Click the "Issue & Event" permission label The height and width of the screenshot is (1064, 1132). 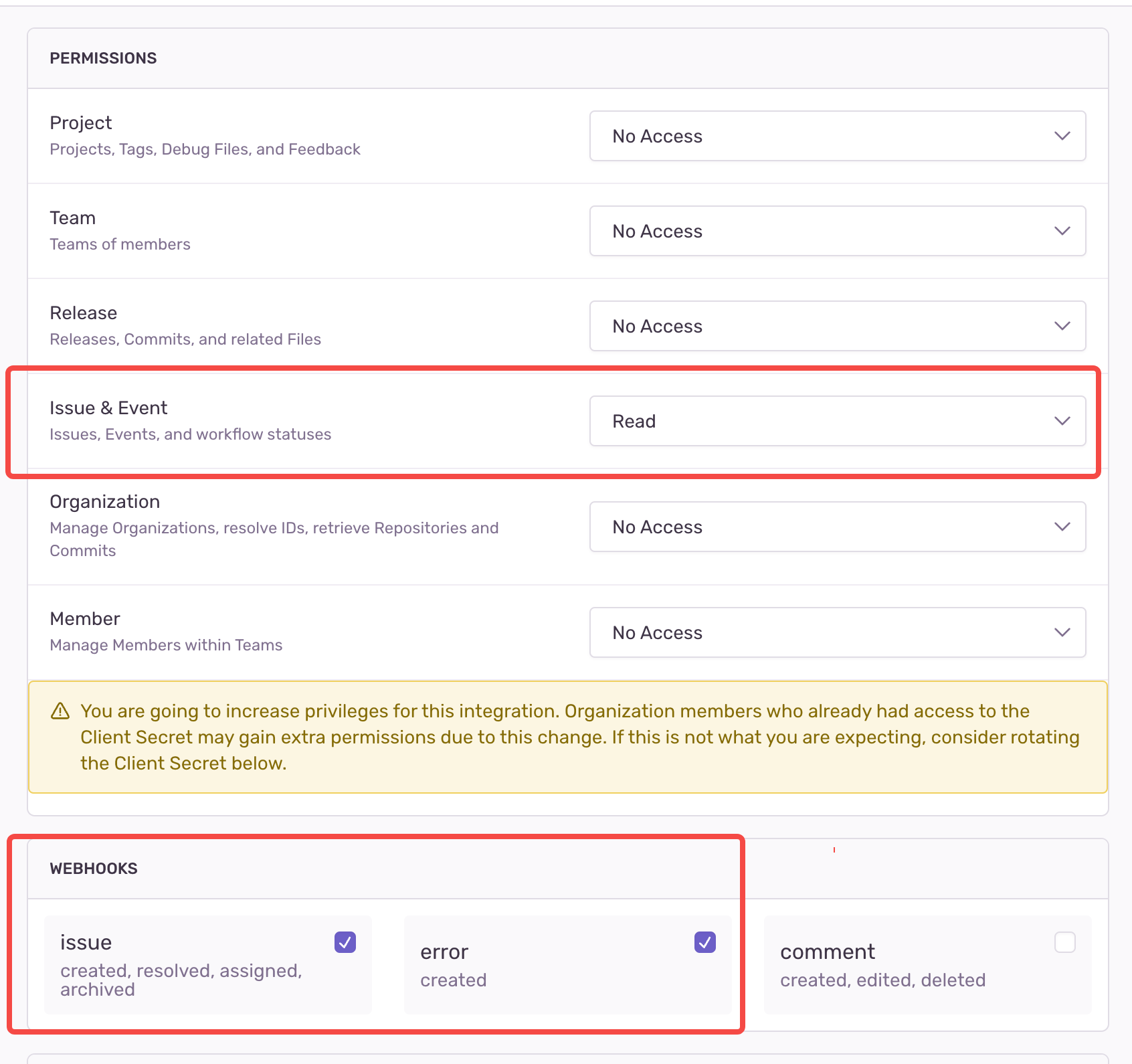click(108, 408)
